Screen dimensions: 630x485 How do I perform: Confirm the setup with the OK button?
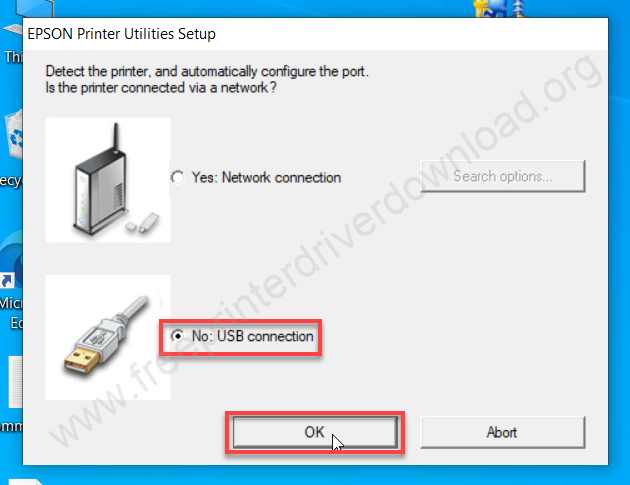(315, 432)
